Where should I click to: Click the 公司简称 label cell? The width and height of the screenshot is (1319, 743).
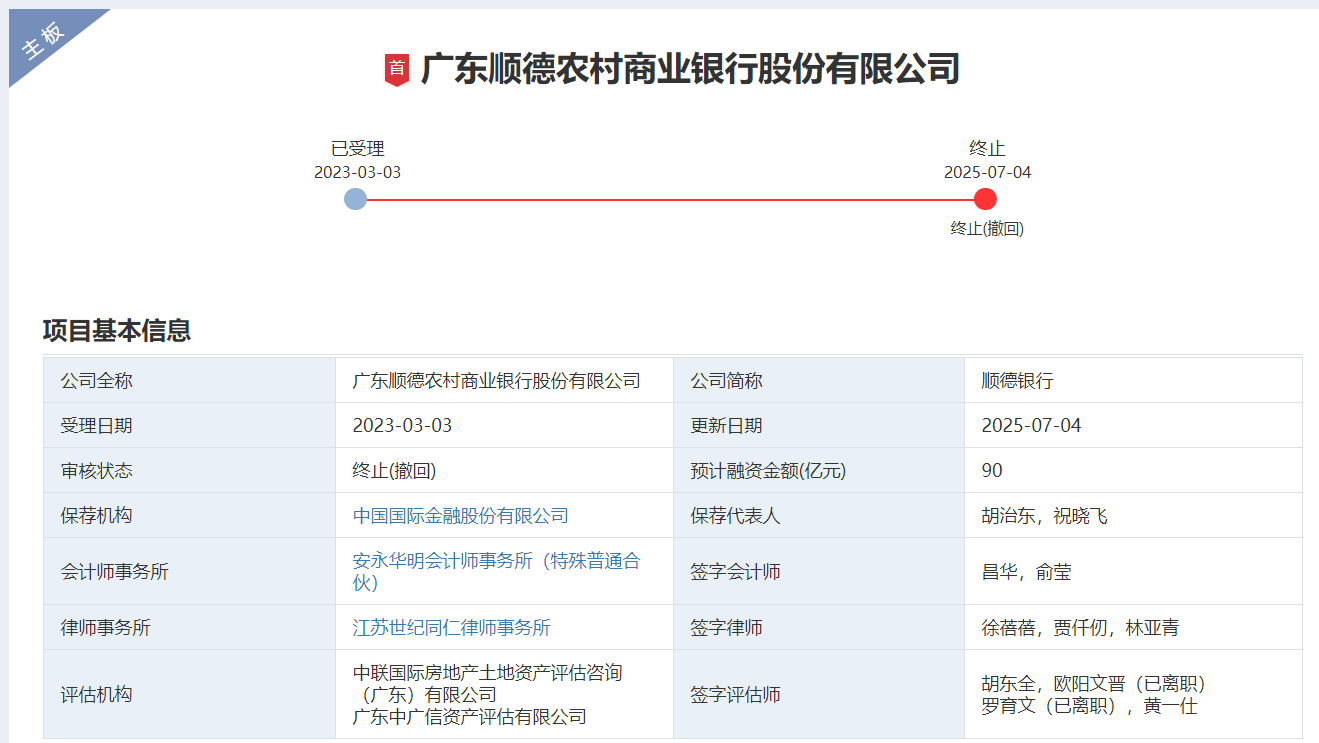tap(819, 381)
